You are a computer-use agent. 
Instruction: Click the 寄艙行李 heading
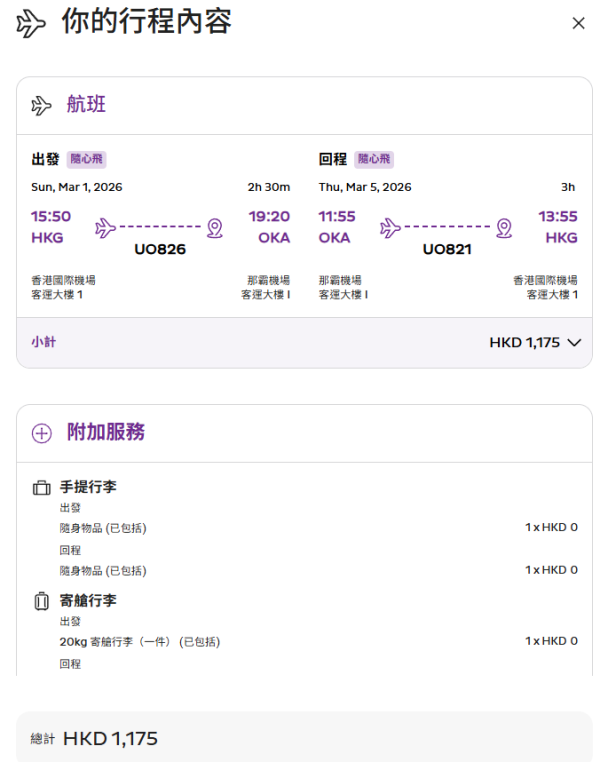pyautogui.click(x=88, y=601)
